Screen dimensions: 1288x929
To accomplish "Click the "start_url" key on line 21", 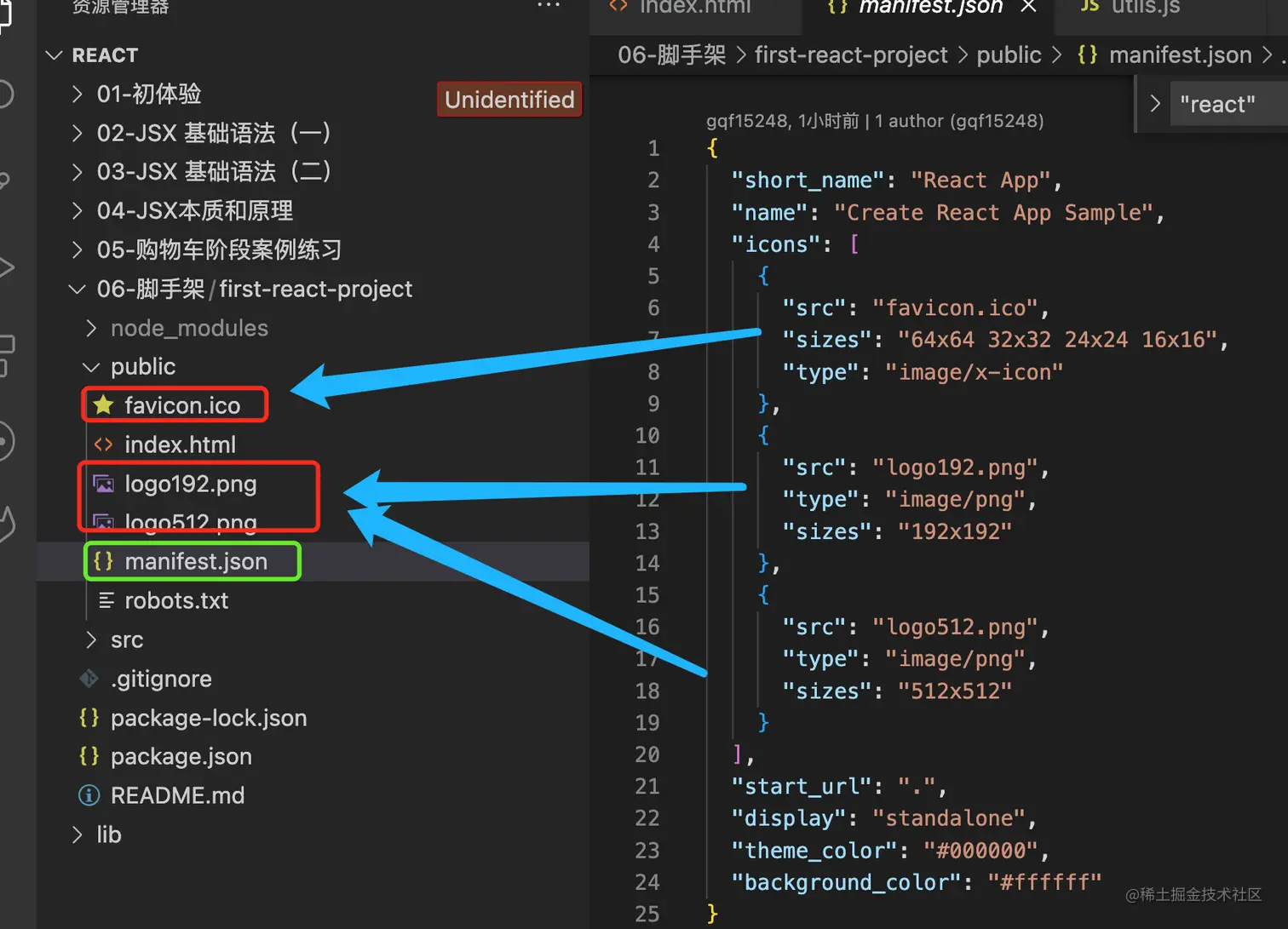I will point(802,786).
